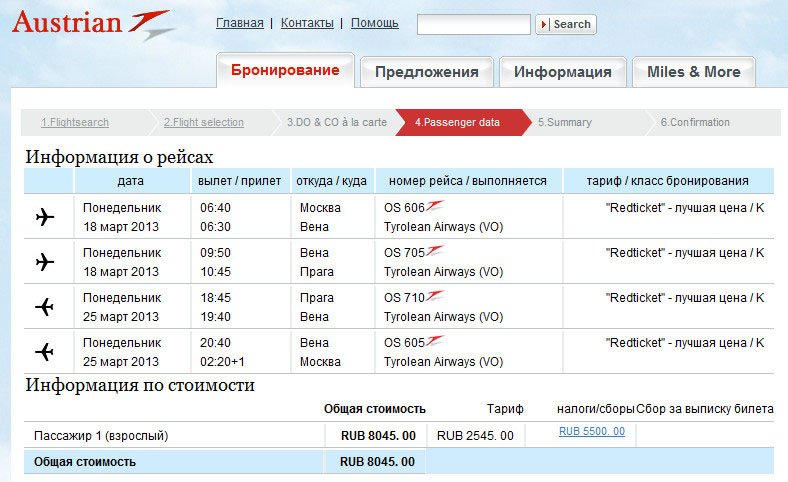Image resolution: width=788 pixels, height=482 pixels.
Task: Click 'Пассажир 1 (взрослый)' row label
Action: coord(101,436)
